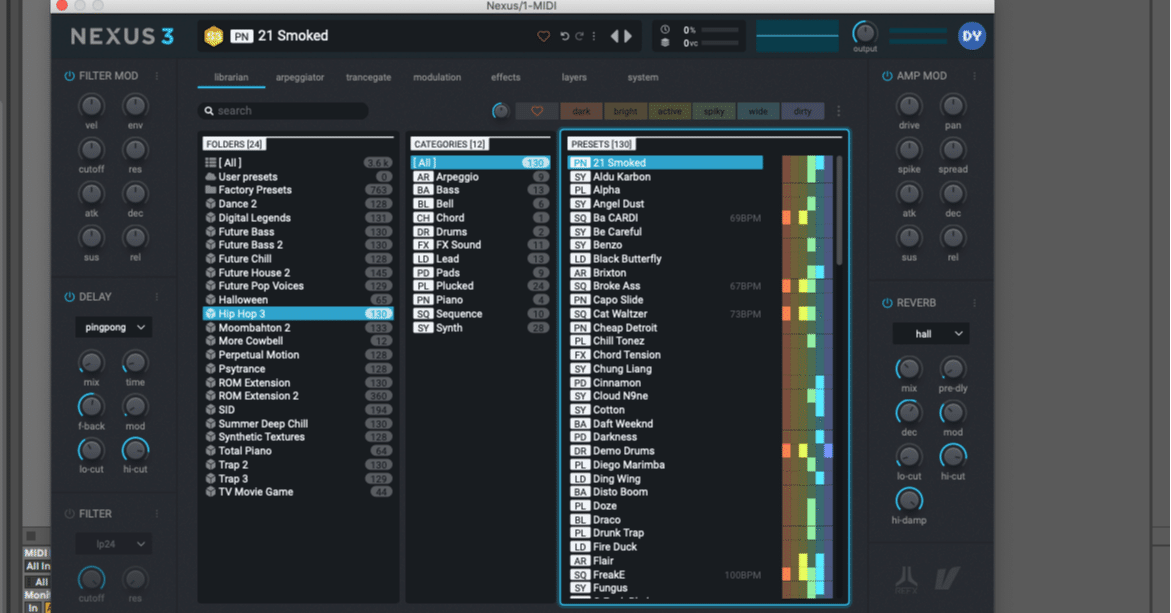Click the Vengeance V logo
1171x613 pixels.
click(x=946, y=579)
